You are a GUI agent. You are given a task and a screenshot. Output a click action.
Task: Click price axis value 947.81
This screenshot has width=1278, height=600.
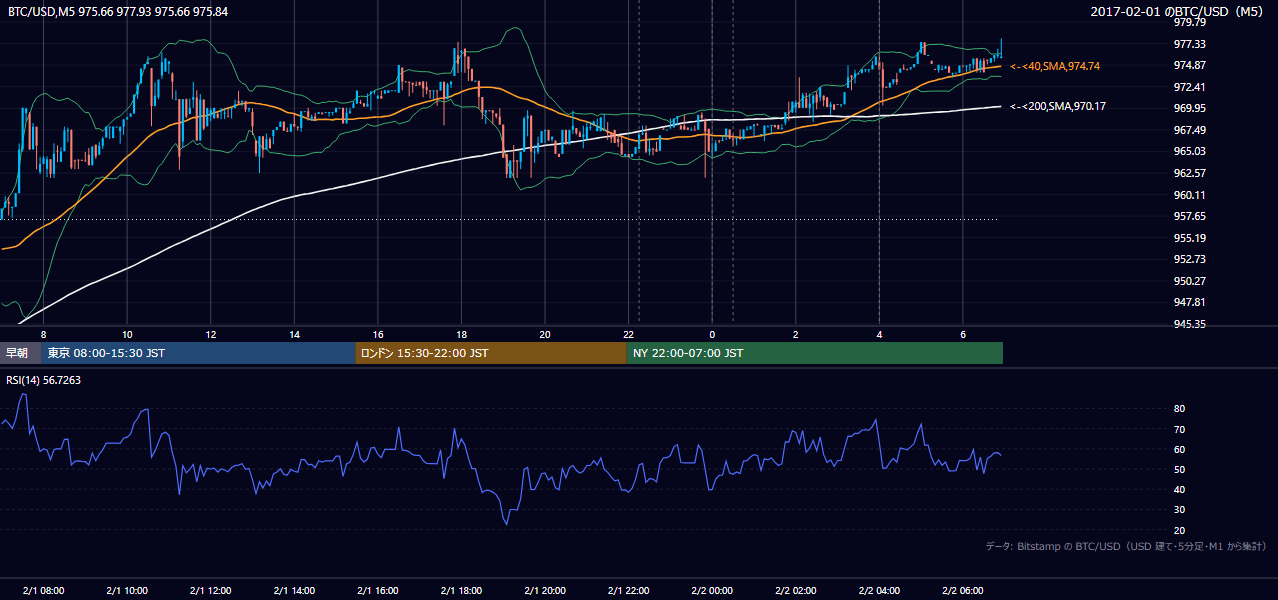1189,302
